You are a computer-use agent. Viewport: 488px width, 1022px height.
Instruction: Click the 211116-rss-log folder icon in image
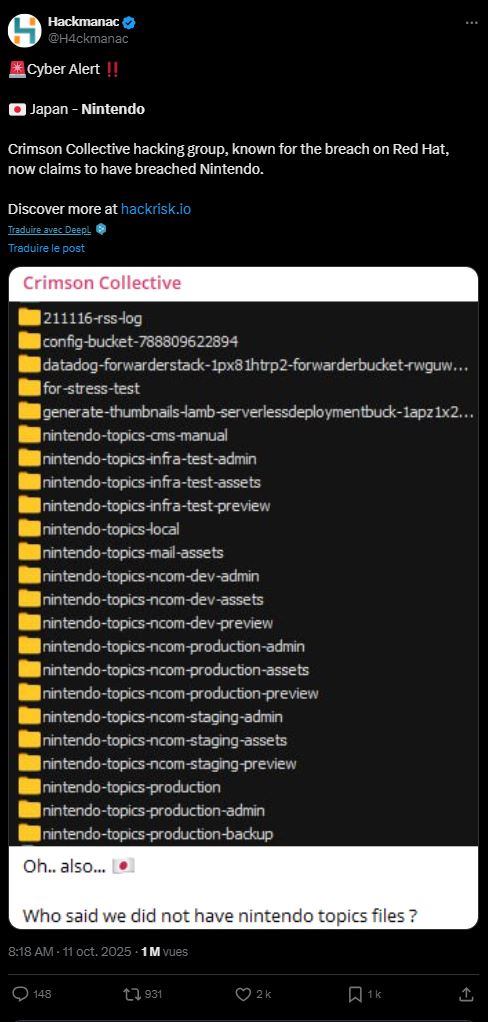coord(29,318)
